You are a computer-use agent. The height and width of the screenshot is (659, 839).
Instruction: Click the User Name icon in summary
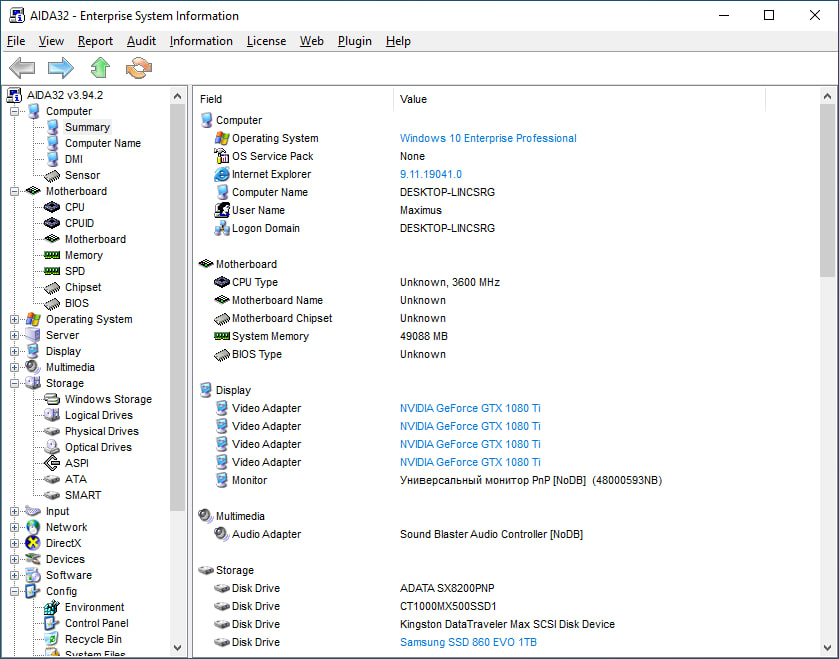coord(222,210)
